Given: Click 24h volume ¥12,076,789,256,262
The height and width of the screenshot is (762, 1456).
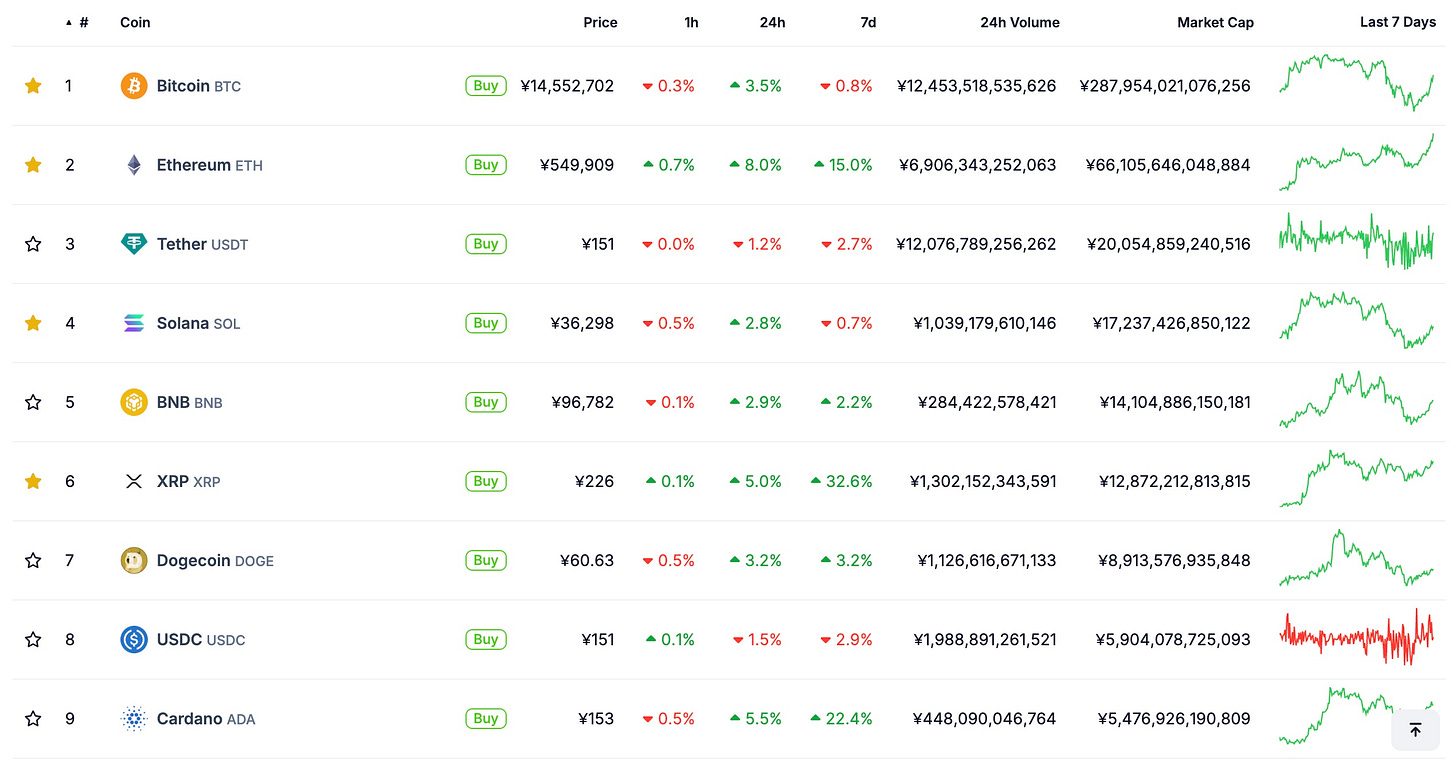Looking at the screenshot, I should pos(976,244).
